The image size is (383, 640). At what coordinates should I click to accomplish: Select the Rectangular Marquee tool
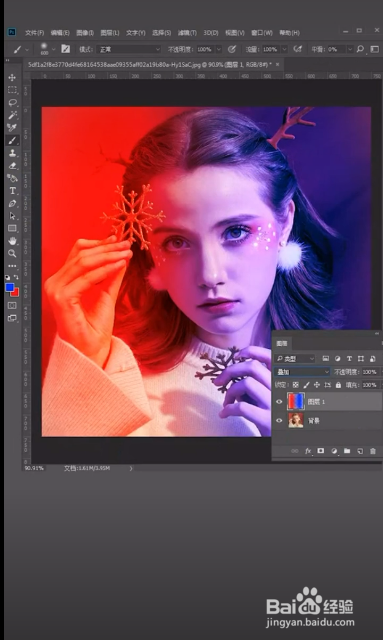point(12,90)
